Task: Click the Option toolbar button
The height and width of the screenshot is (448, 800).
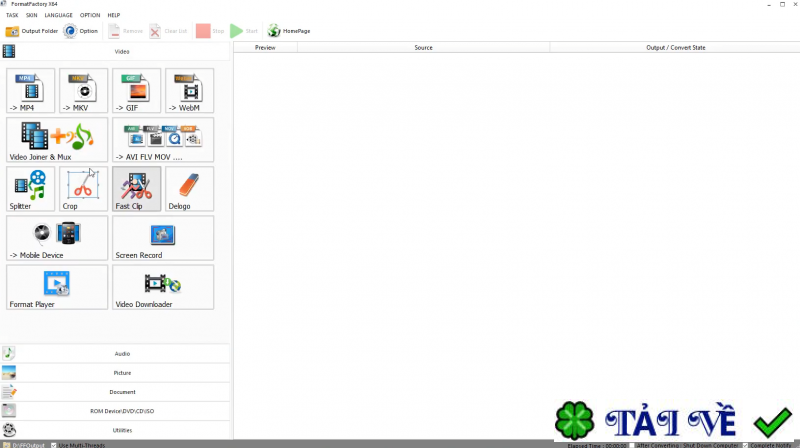Action: pos(81,31)
